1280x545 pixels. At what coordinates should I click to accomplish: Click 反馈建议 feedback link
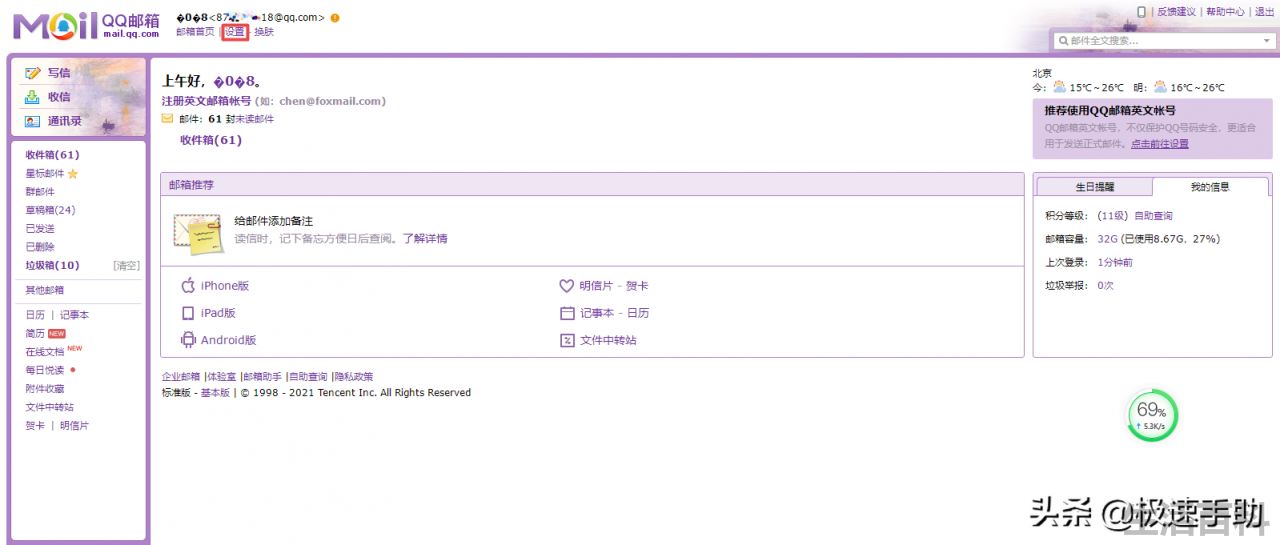(1176, 12)
